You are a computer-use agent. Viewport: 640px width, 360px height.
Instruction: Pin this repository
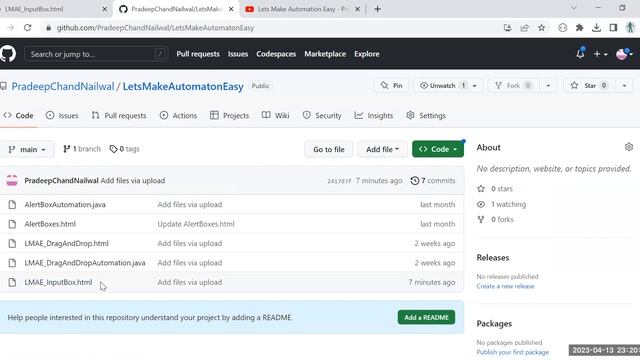click(x=391, y=86)
